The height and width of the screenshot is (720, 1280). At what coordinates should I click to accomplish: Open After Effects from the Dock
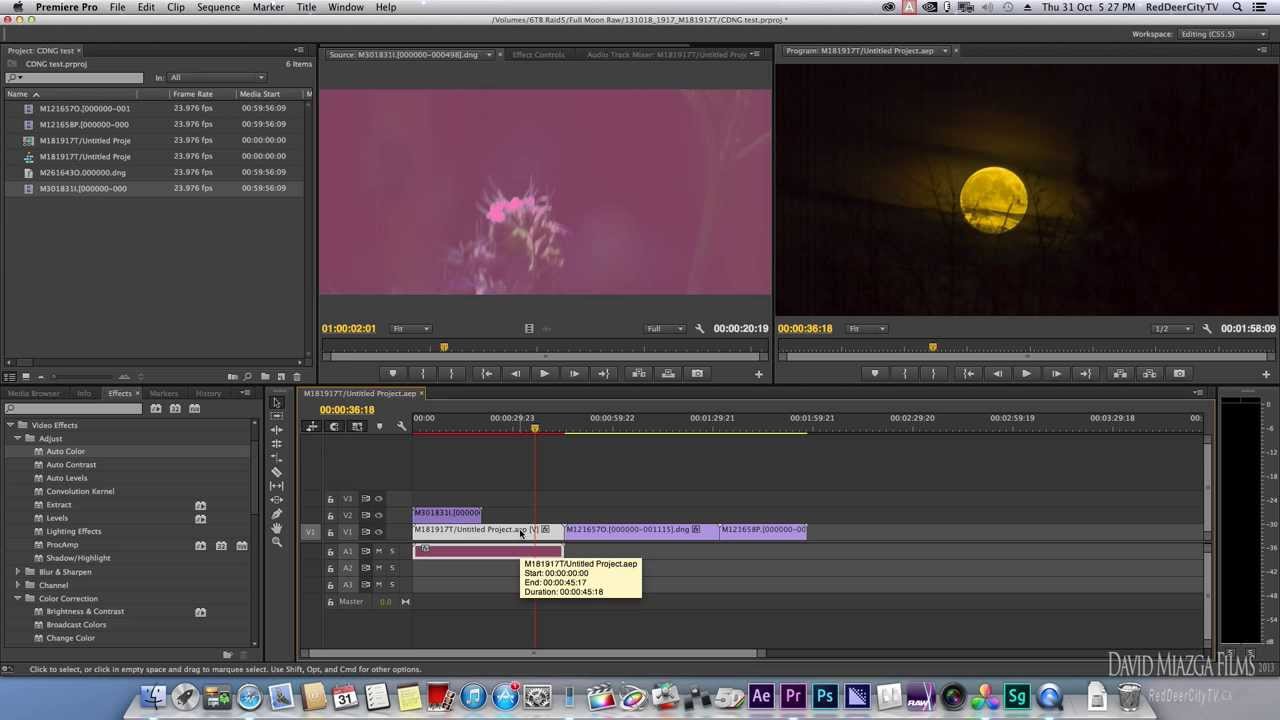(761, 696)
